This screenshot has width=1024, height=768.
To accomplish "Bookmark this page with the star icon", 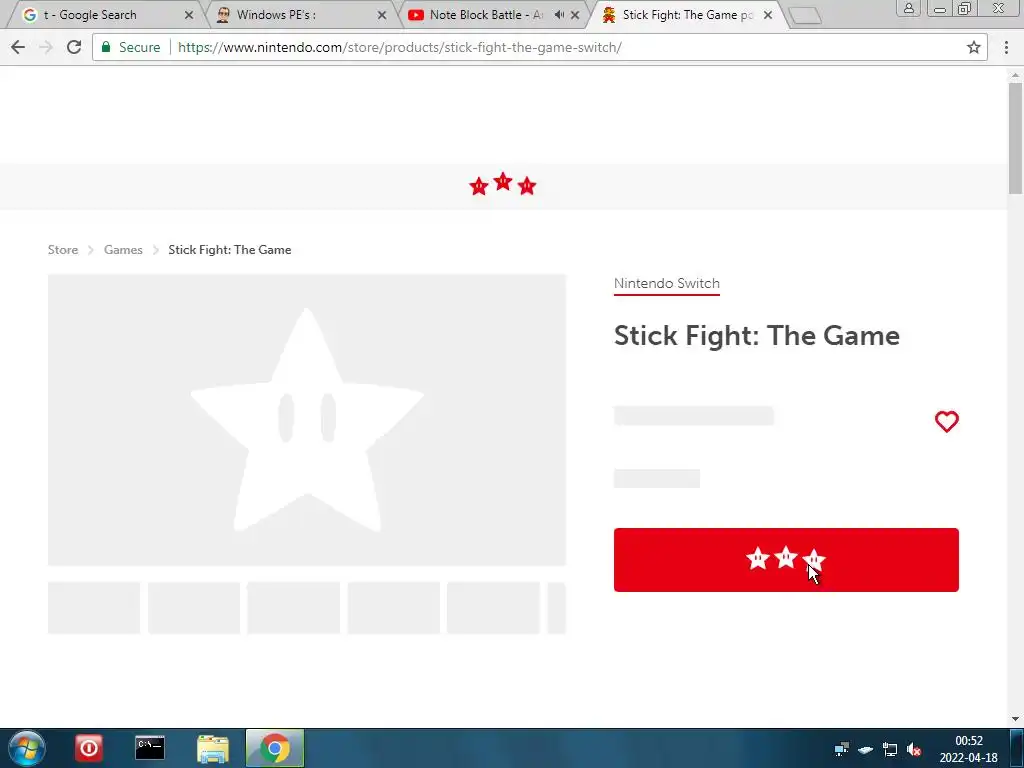I will pos(974,47).
